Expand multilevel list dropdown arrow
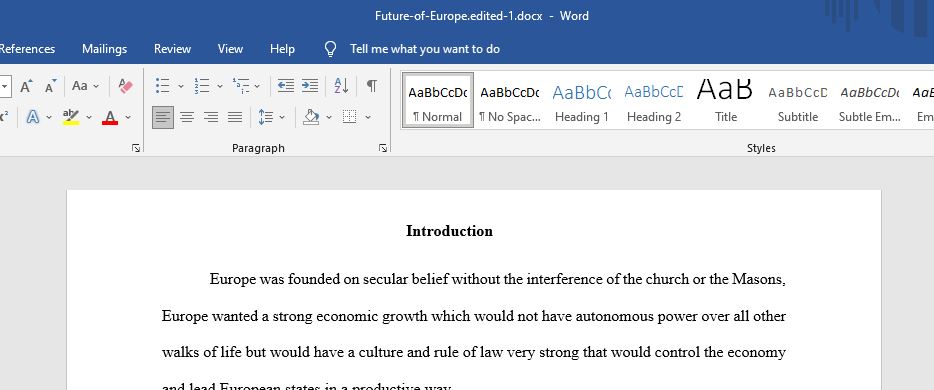This screenshot has width=934, height=390. pyautogui.click(x=257, y=86)
